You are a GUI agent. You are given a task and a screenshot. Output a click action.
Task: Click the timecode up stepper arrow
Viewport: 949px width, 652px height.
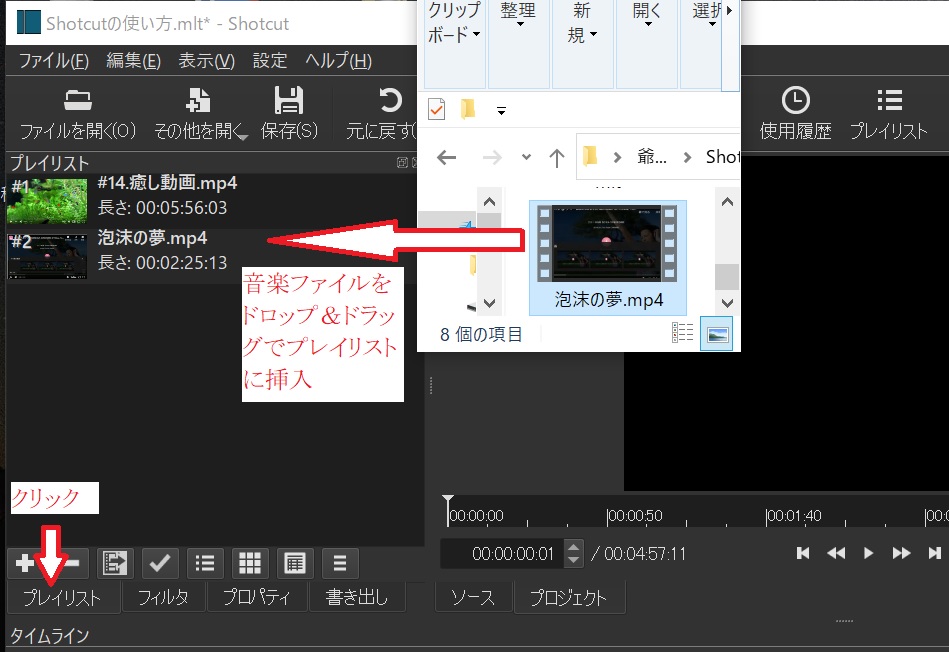click(x=572, y=548)
